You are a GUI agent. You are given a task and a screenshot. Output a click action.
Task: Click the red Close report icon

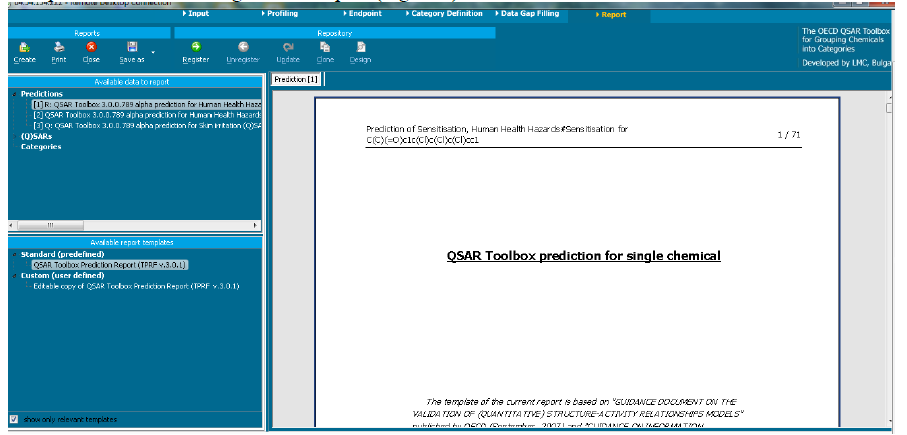pos(91,47)
